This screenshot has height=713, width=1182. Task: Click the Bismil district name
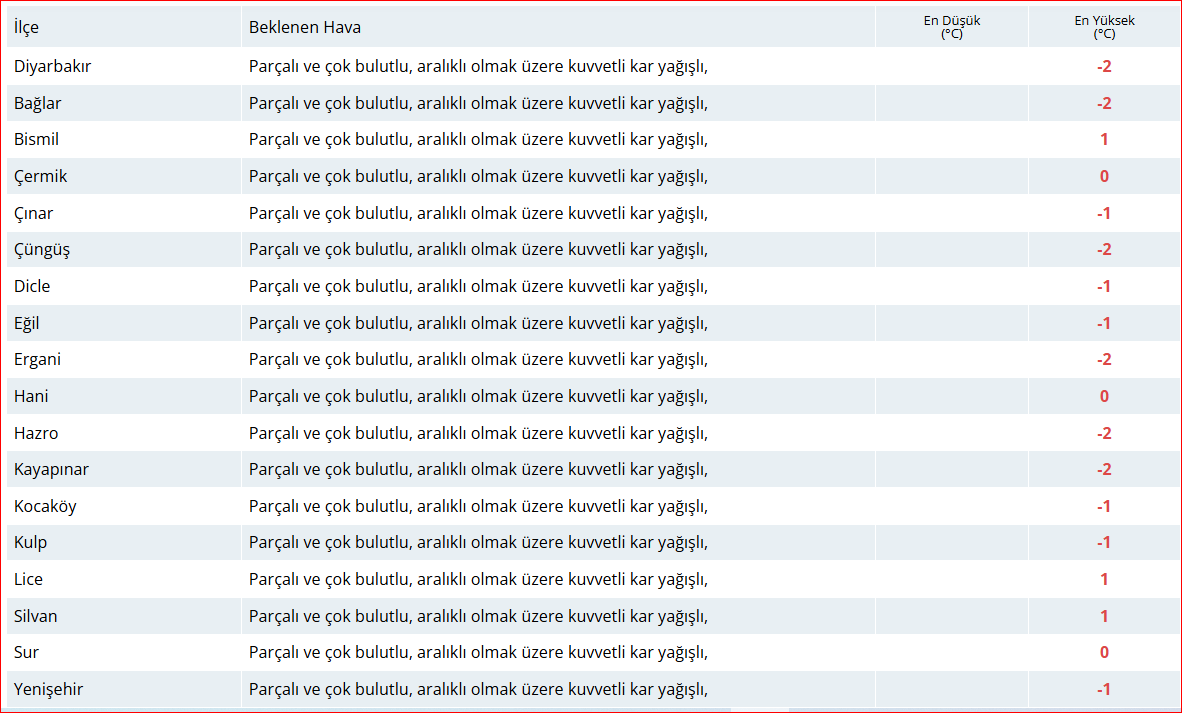coord(37,139)
